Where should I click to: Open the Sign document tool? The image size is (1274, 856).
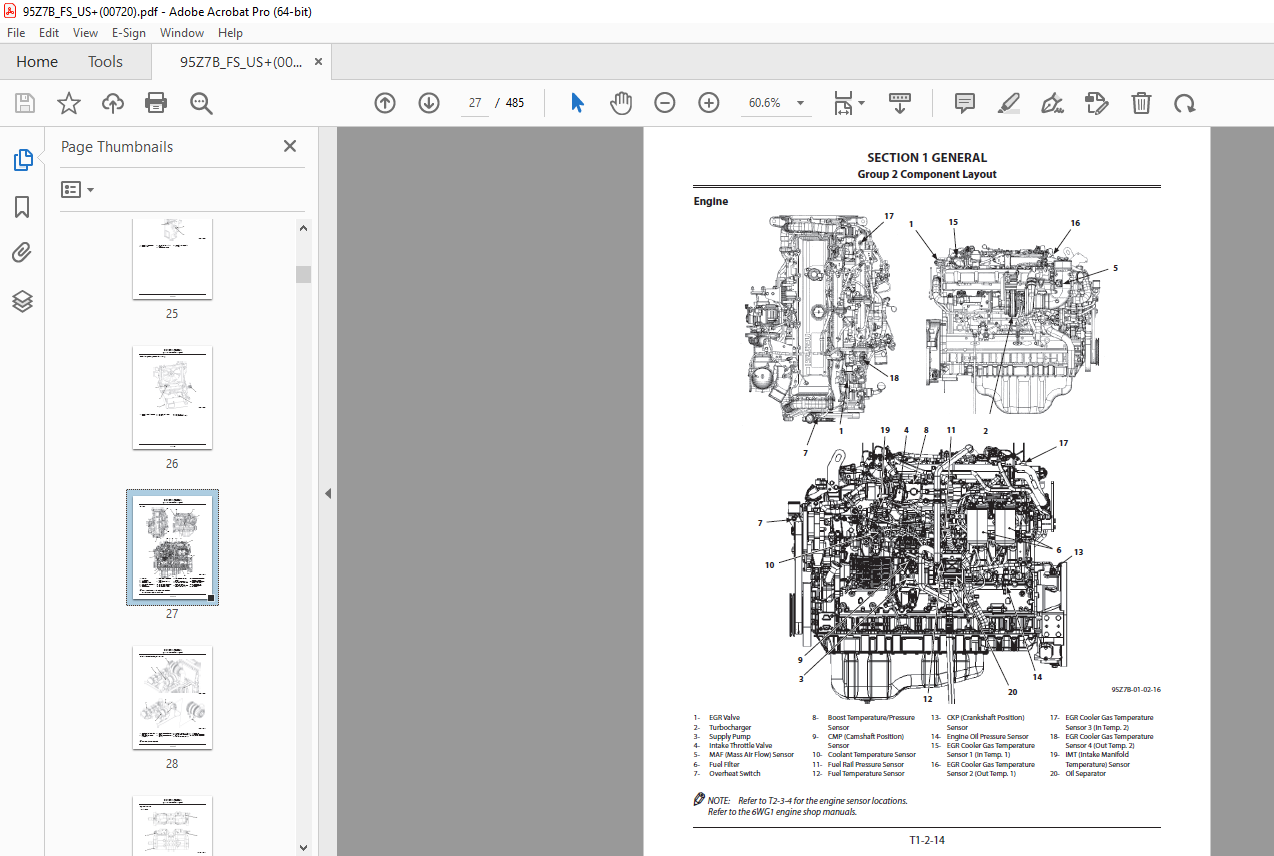click(1052, 103)
